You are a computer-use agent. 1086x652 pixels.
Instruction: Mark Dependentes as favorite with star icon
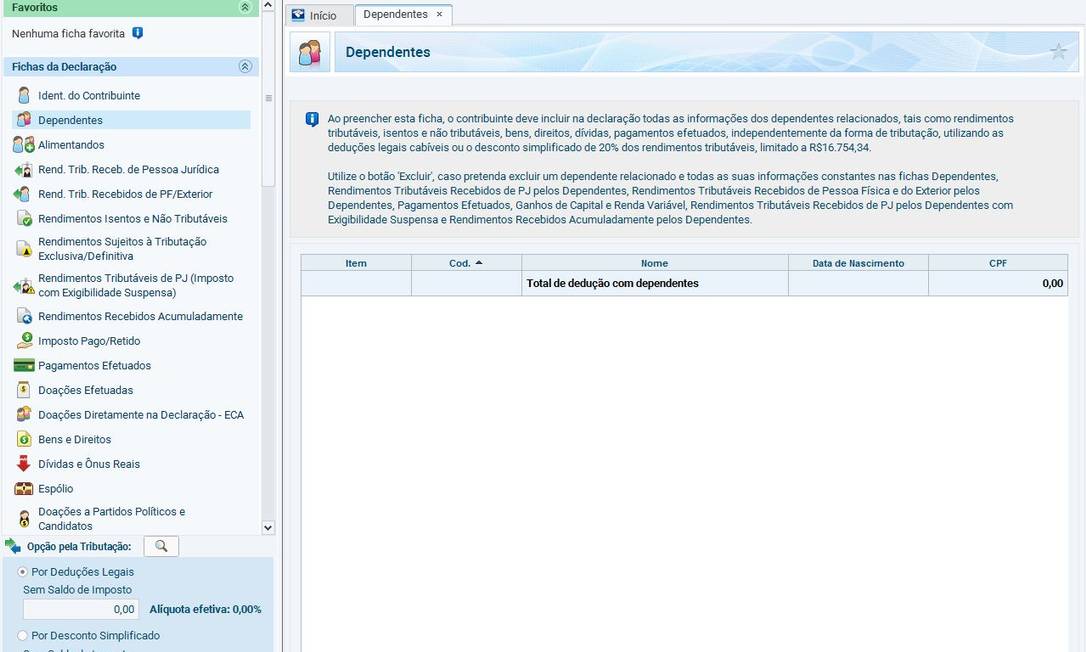(1058, 52)
